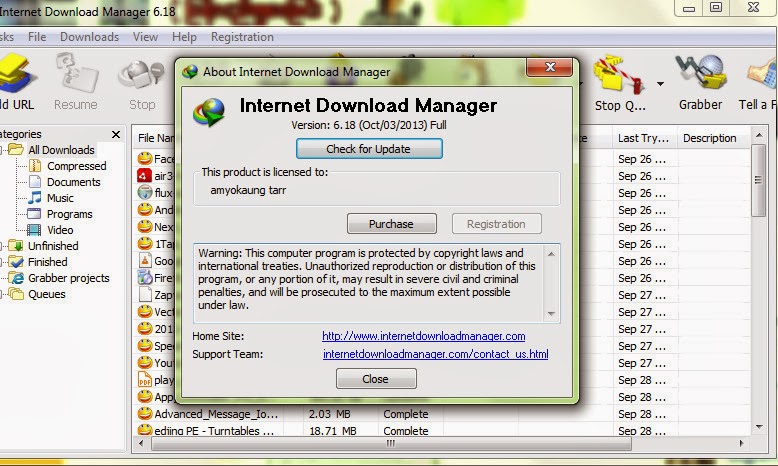
Task: Open the Downloads menu
Action: 89,37
